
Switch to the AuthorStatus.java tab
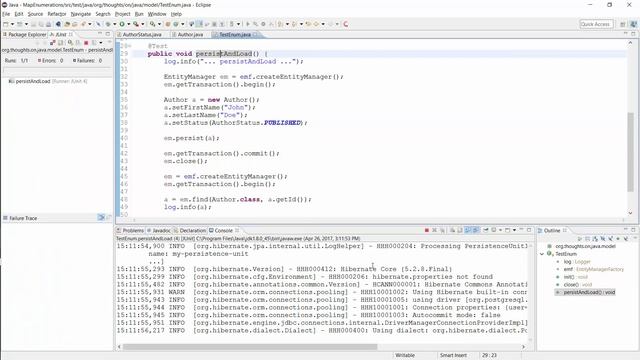click(x=142, y=35)
